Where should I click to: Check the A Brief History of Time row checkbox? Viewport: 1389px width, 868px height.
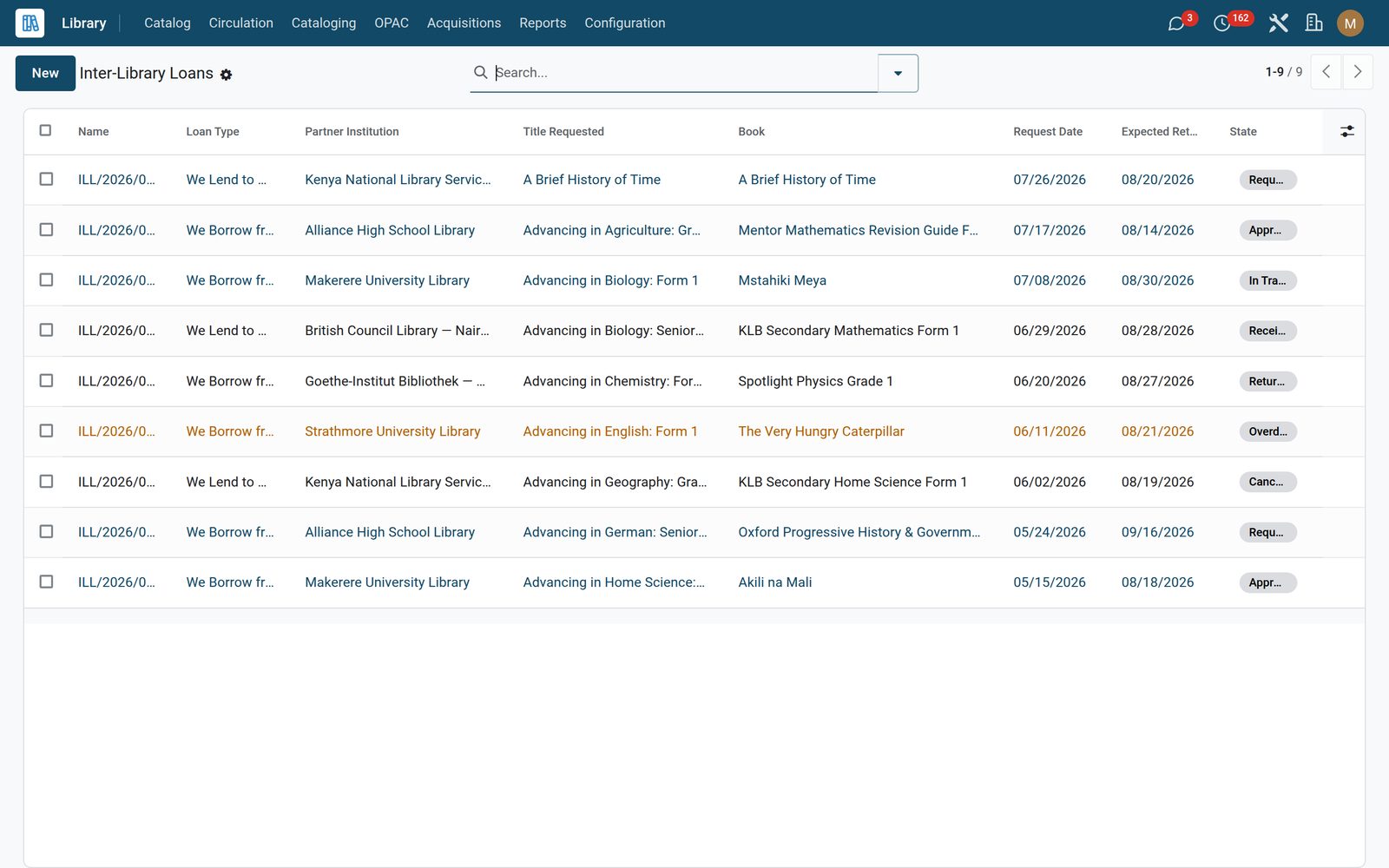click(46, 179)
